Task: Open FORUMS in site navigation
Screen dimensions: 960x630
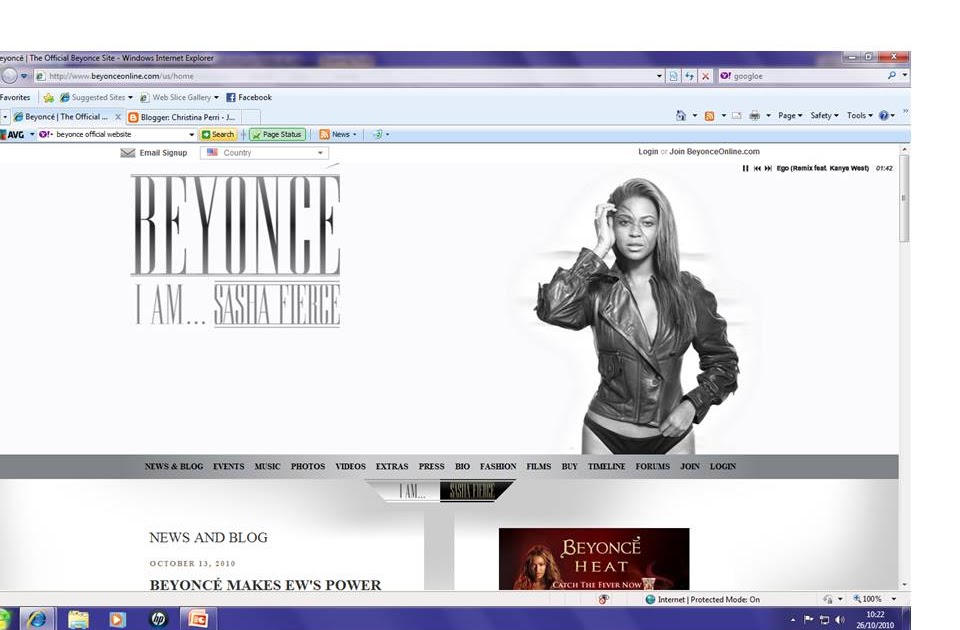Action: pyautogui.click(x=653, y=467)
